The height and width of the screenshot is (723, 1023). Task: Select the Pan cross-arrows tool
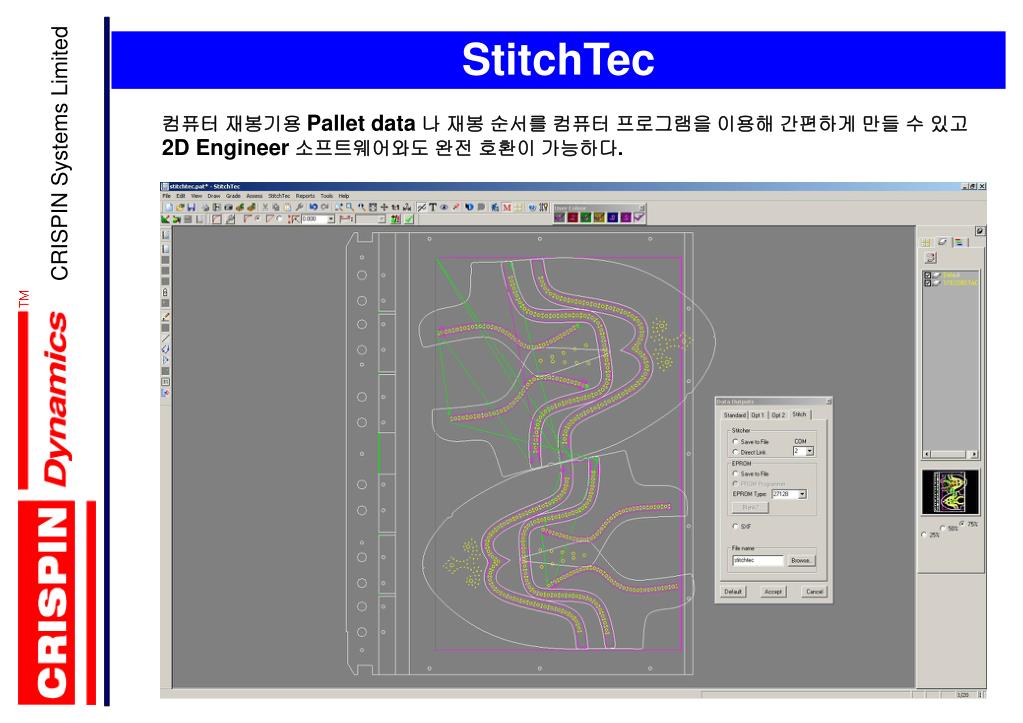[x=384, y=207]
